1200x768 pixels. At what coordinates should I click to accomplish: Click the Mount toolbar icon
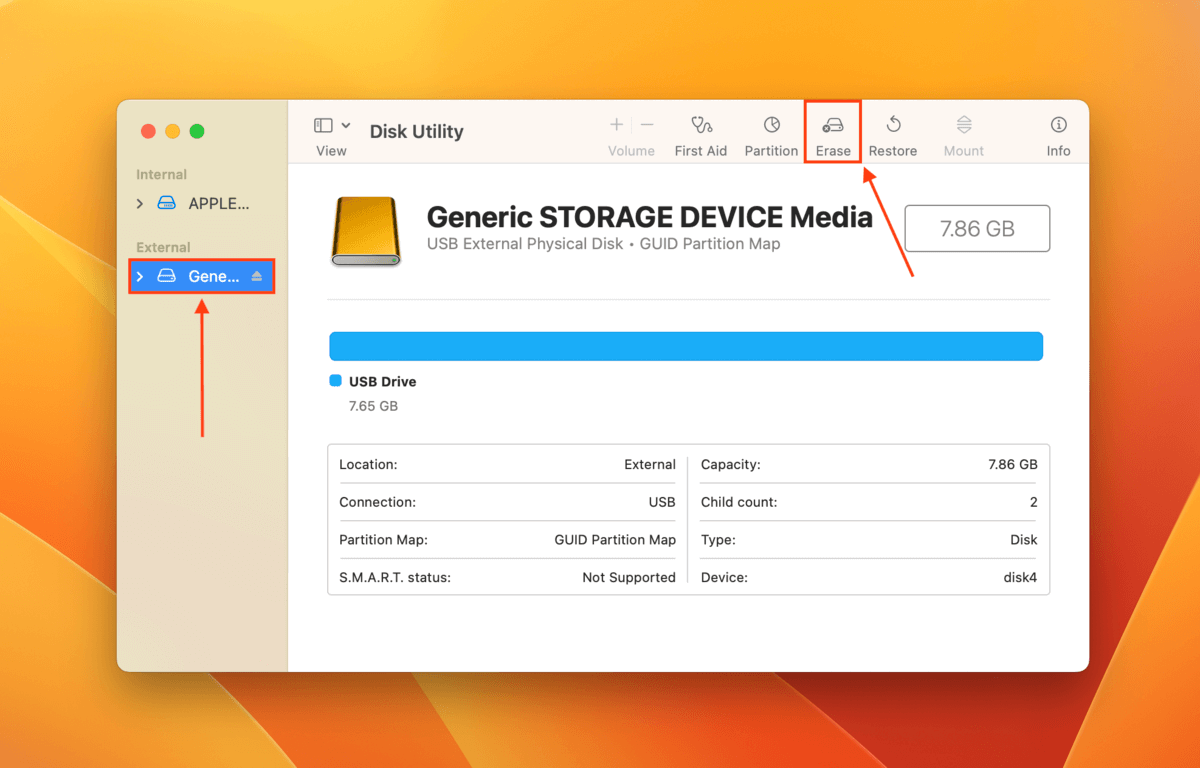tap(964, 126)
